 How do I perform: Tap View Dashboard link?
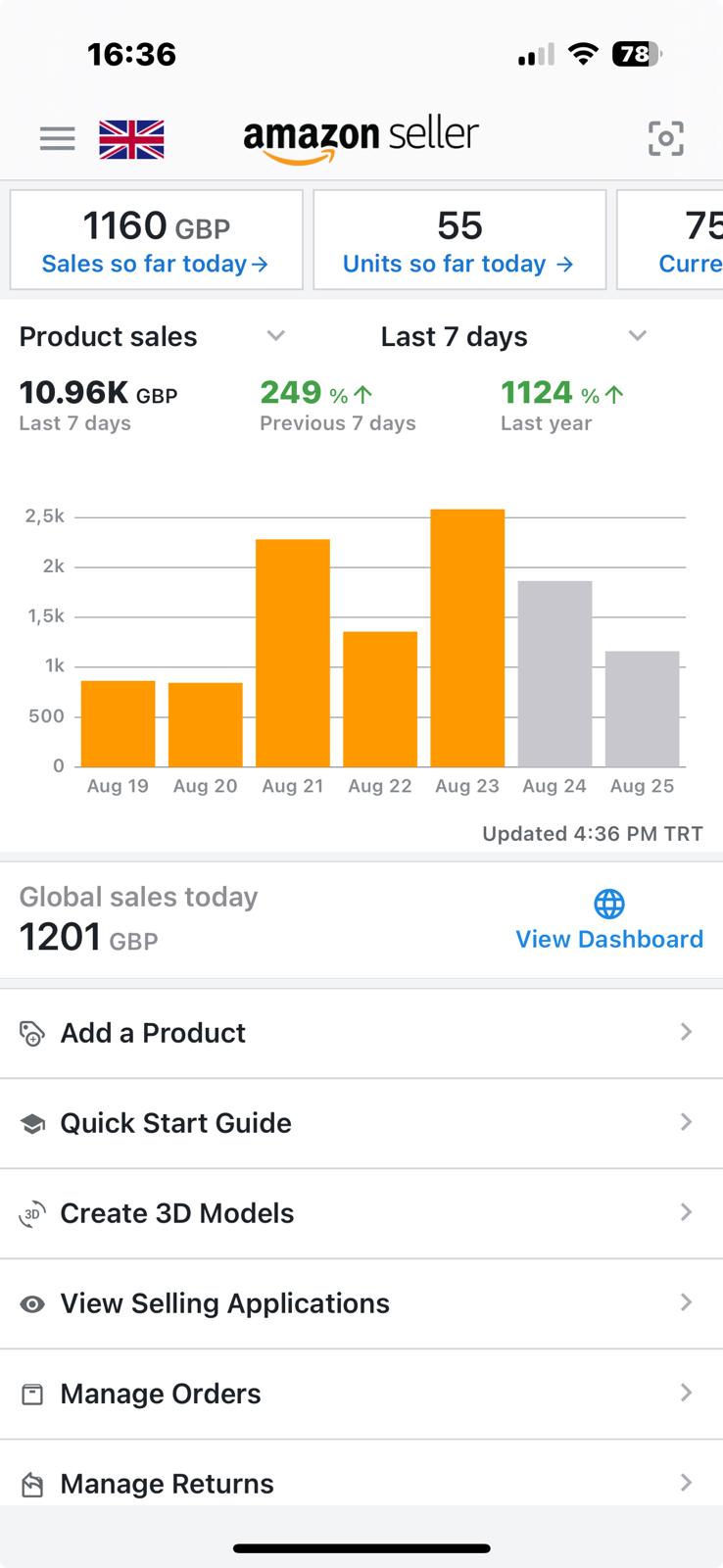(609, 939)
